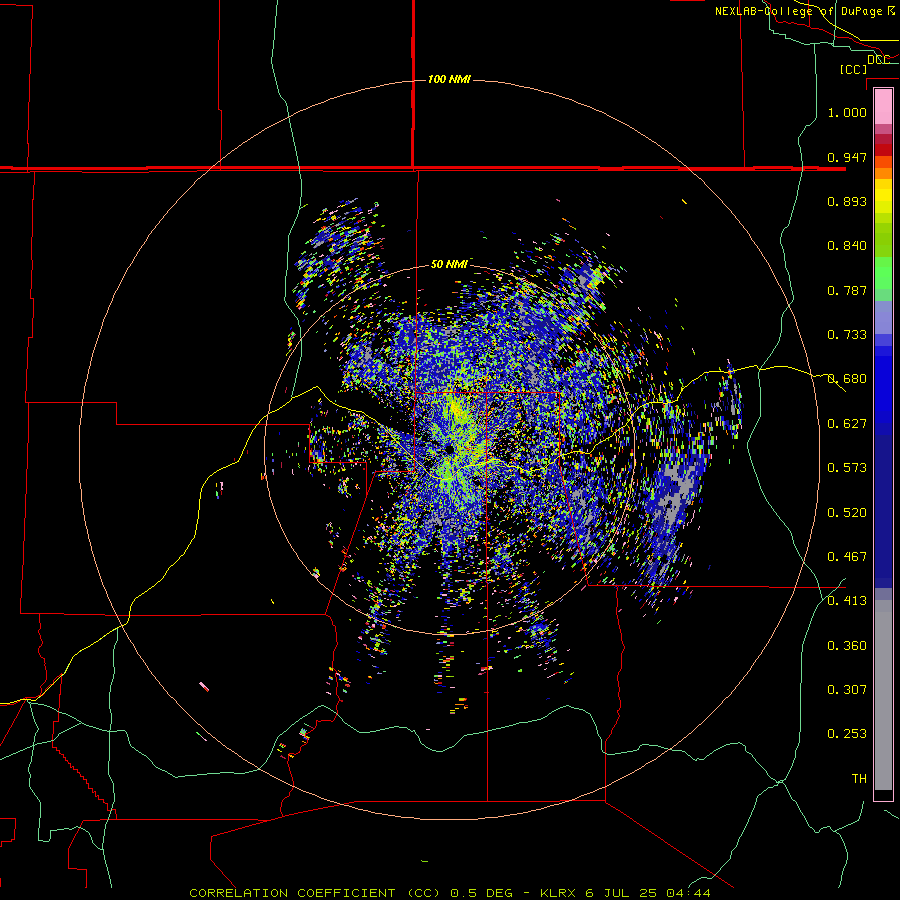Click the 04:44 timestamp in the caption
Screen dimensions: 900x900
point(688,893)
